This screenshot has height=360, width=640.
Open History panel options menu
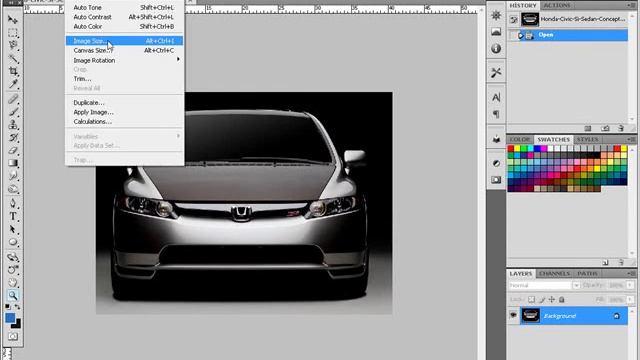click(x=631, y=5)
